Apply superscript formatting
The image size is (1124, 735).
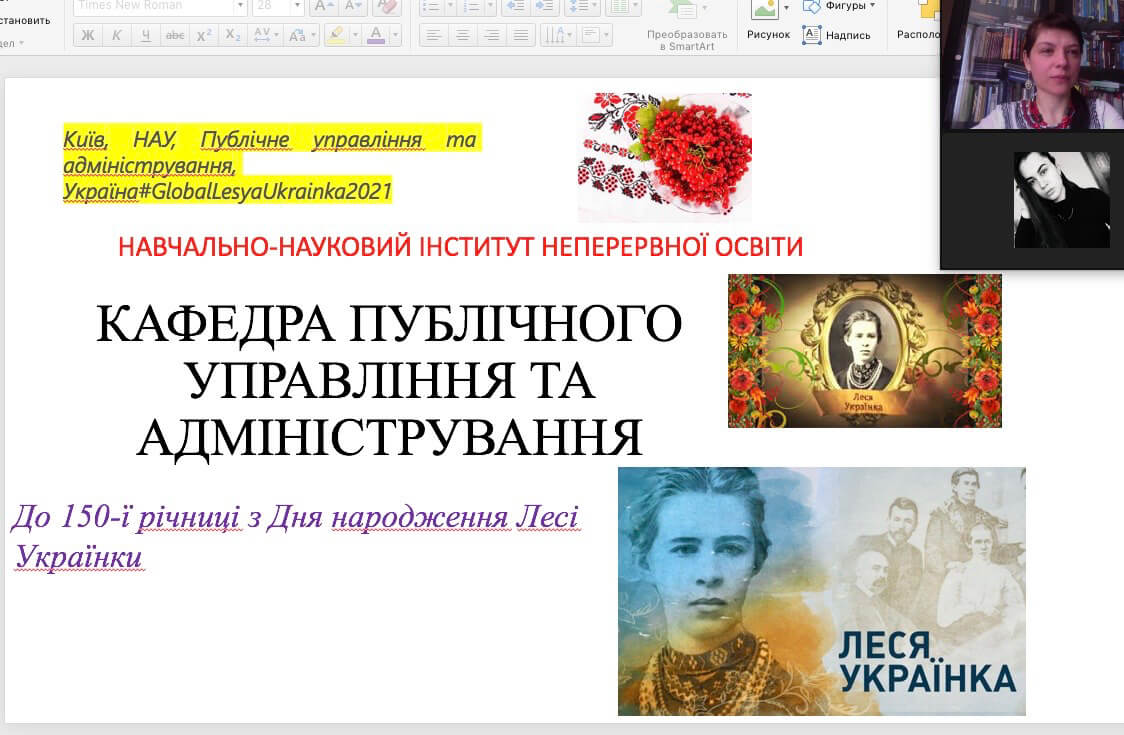tap(204, 35)
